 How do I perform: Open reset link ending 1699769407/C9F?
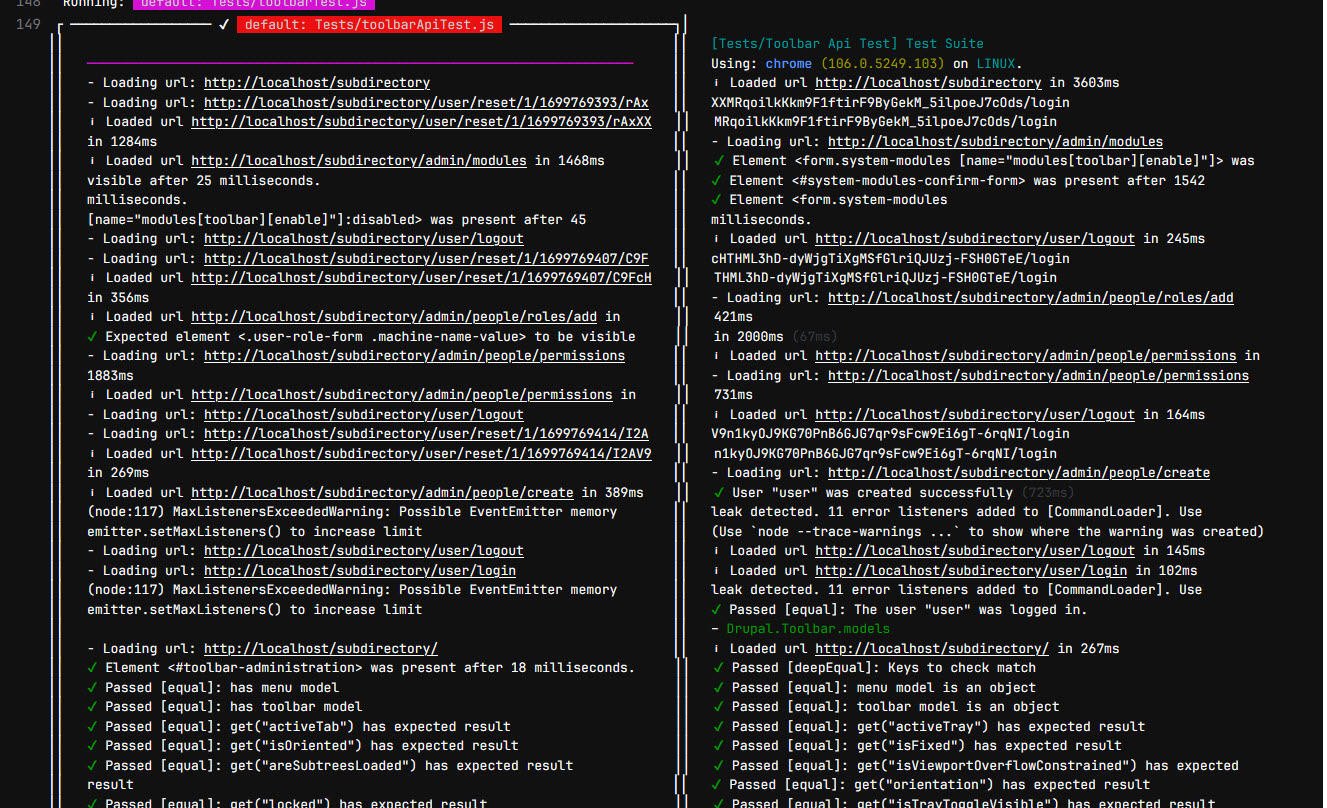[426, 259]
